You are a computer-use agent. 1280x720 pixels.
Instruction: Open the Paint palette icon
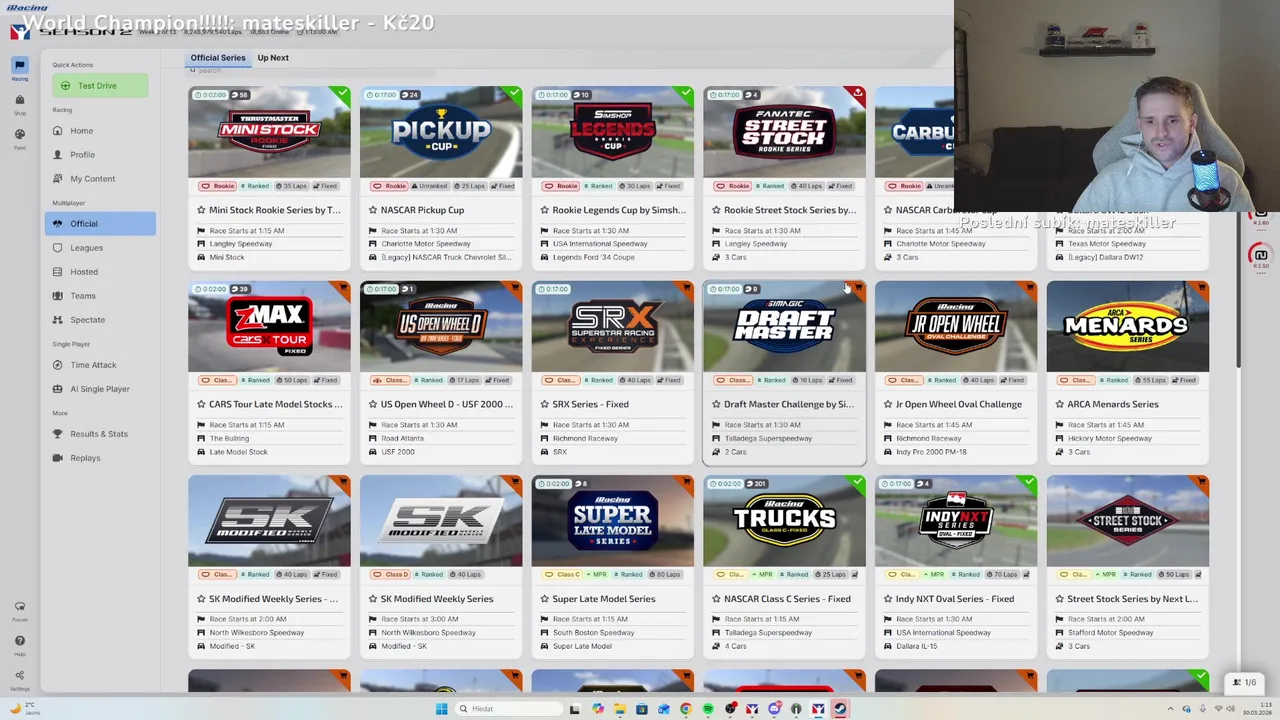tap(19, 134)
